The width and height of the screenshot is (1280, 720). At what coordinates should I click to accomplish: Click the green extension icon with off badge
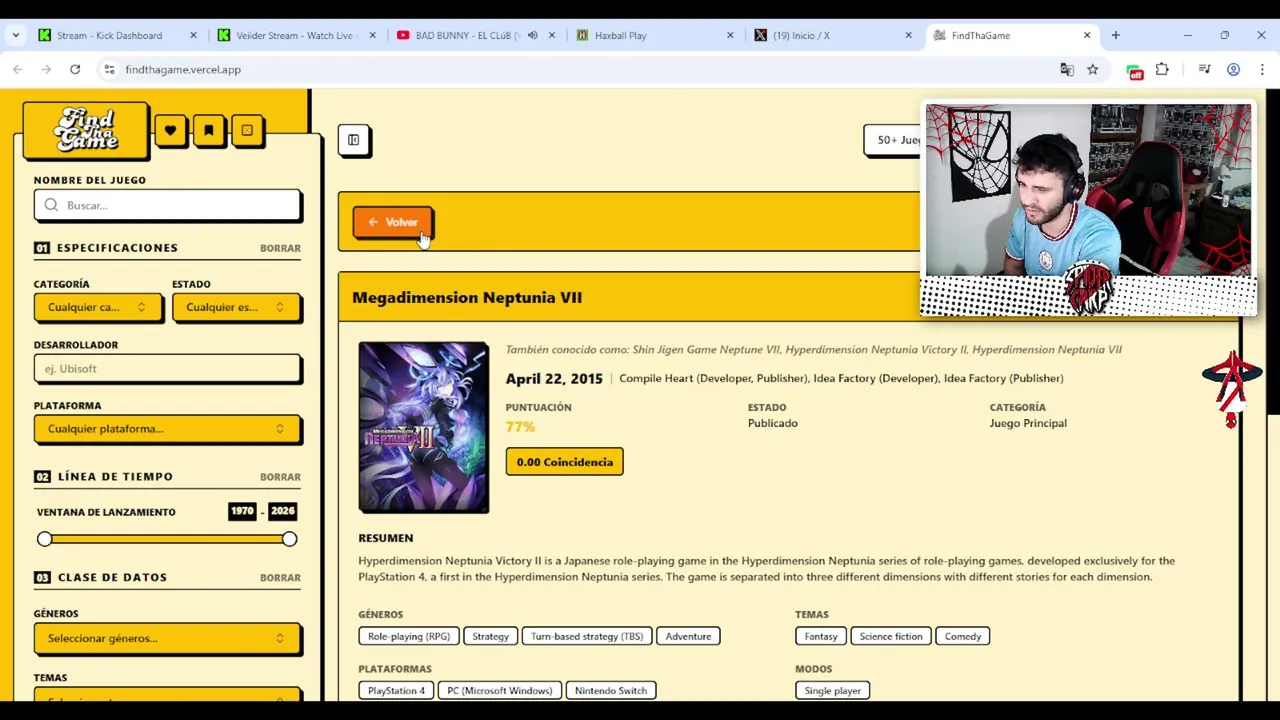click(1134, 70)
